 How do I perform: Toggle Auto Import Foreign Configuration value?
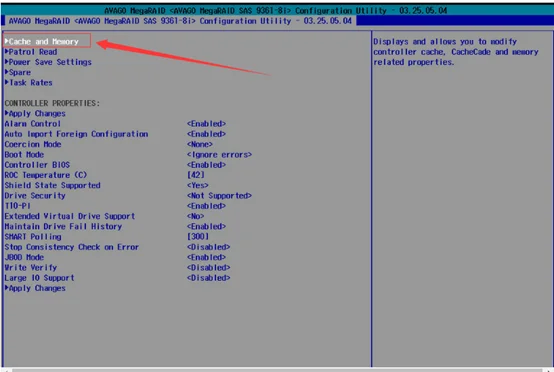point(206,134)
